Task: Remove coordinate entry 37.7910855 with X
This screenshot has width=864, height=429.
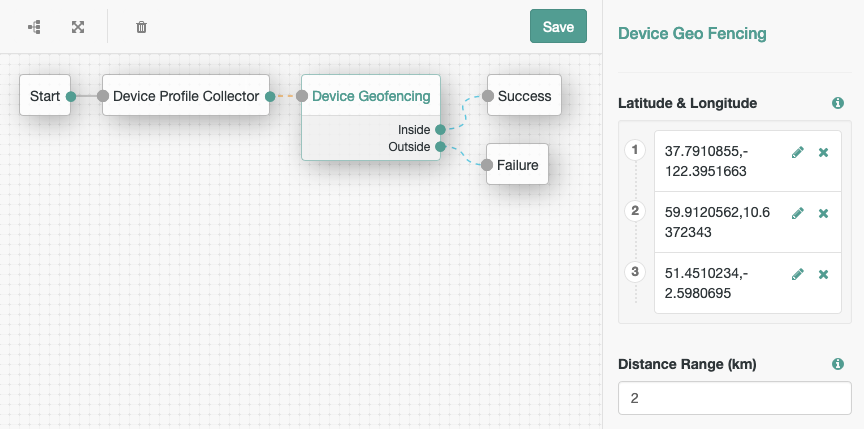Action: [823, 152]
